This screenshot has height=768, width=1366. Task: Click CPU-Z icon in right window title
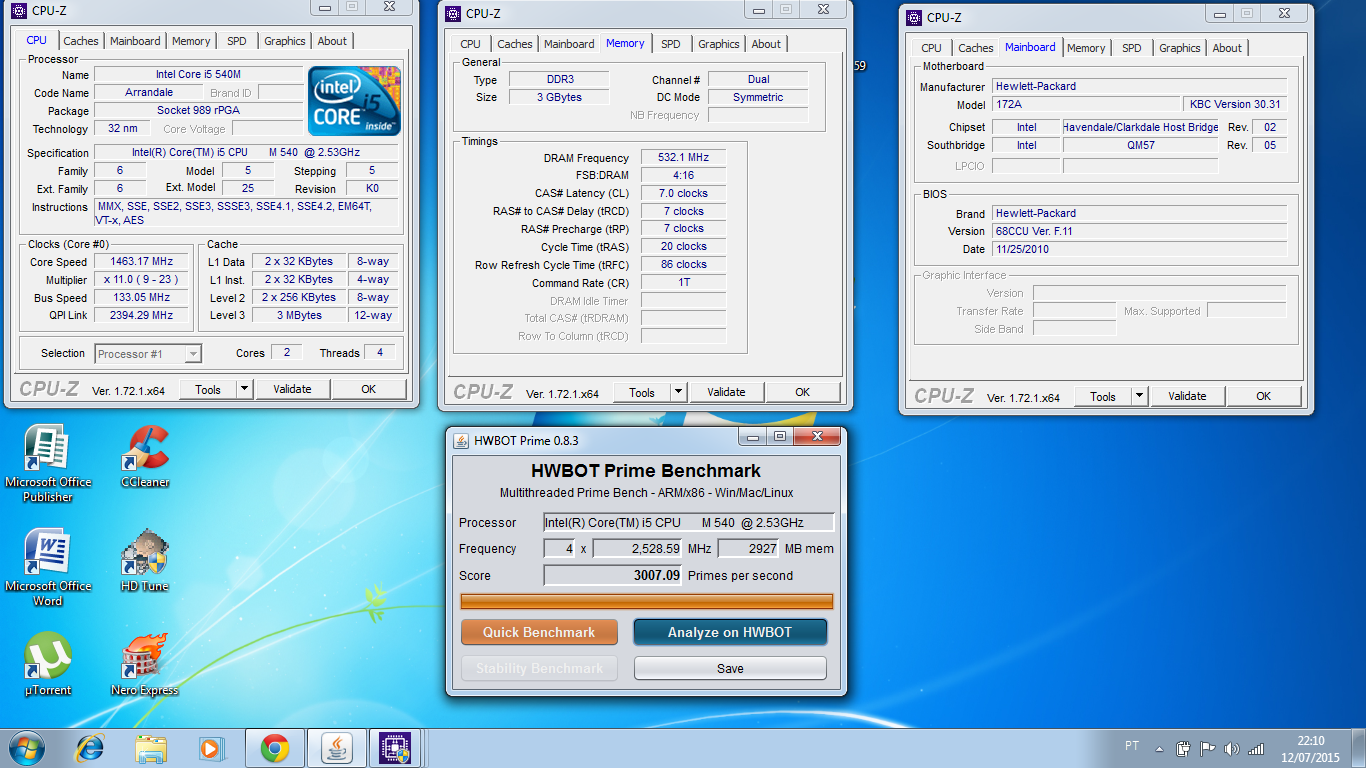[914, 17]
